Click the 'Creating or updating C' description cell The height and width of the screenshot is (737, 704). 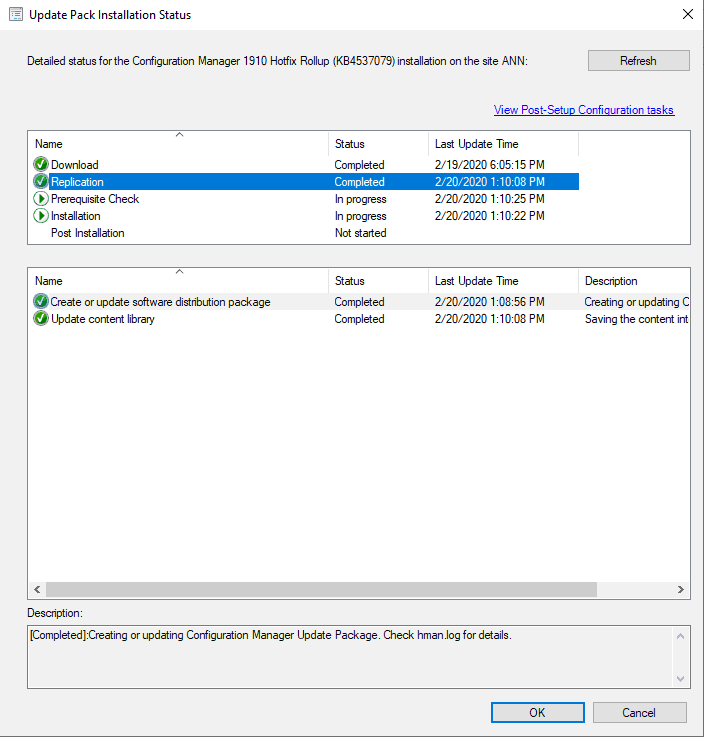pyautogui.click(x=636, y=301)
